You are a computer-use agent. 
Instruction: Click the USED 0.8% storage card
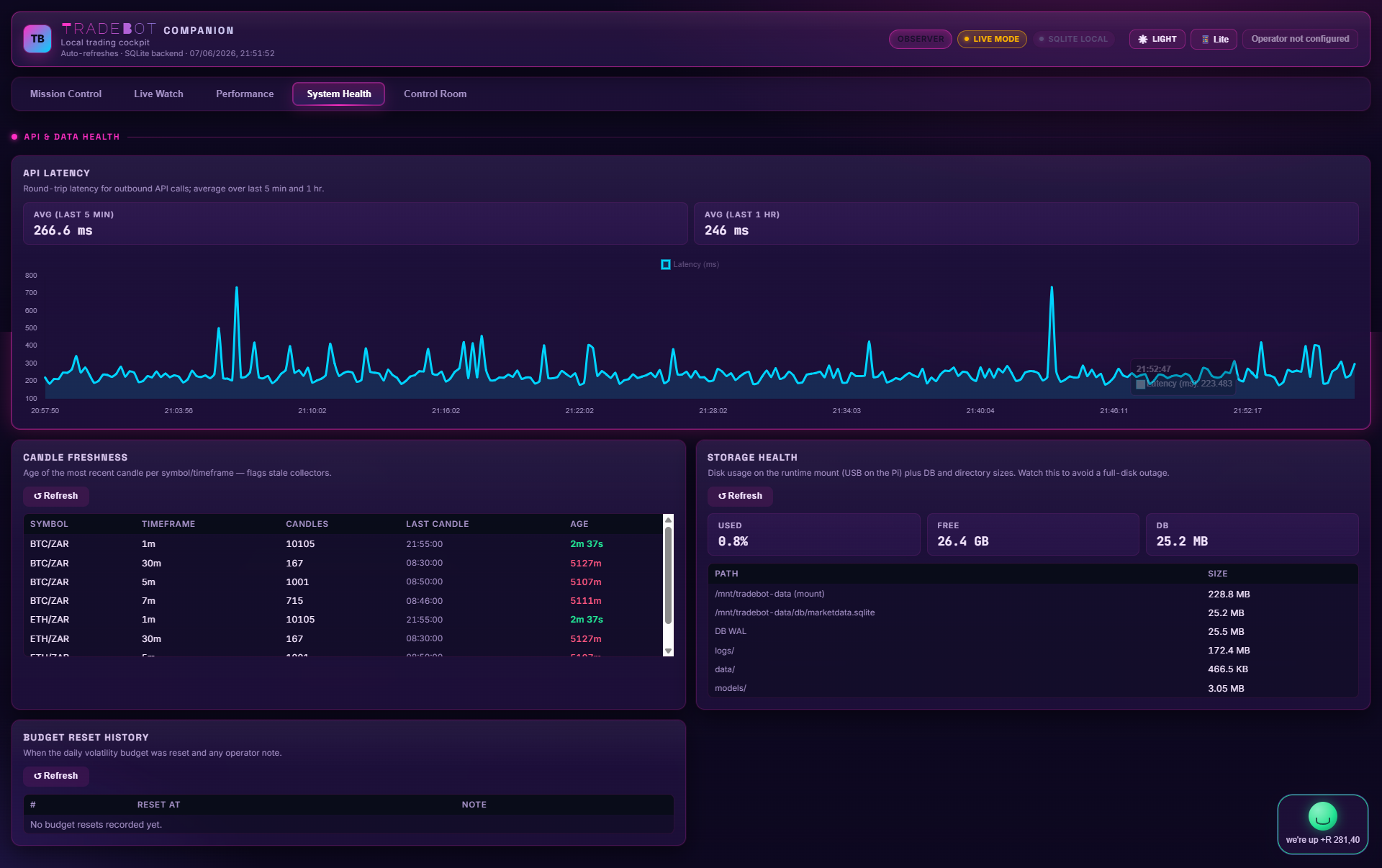(813, 534)
